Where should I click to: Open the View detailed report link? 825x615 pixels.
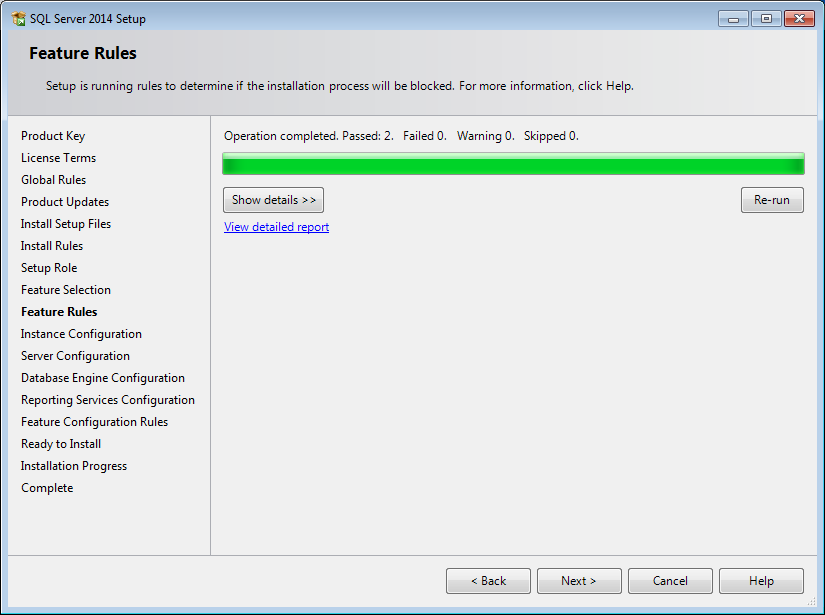(x=276, y=227)
